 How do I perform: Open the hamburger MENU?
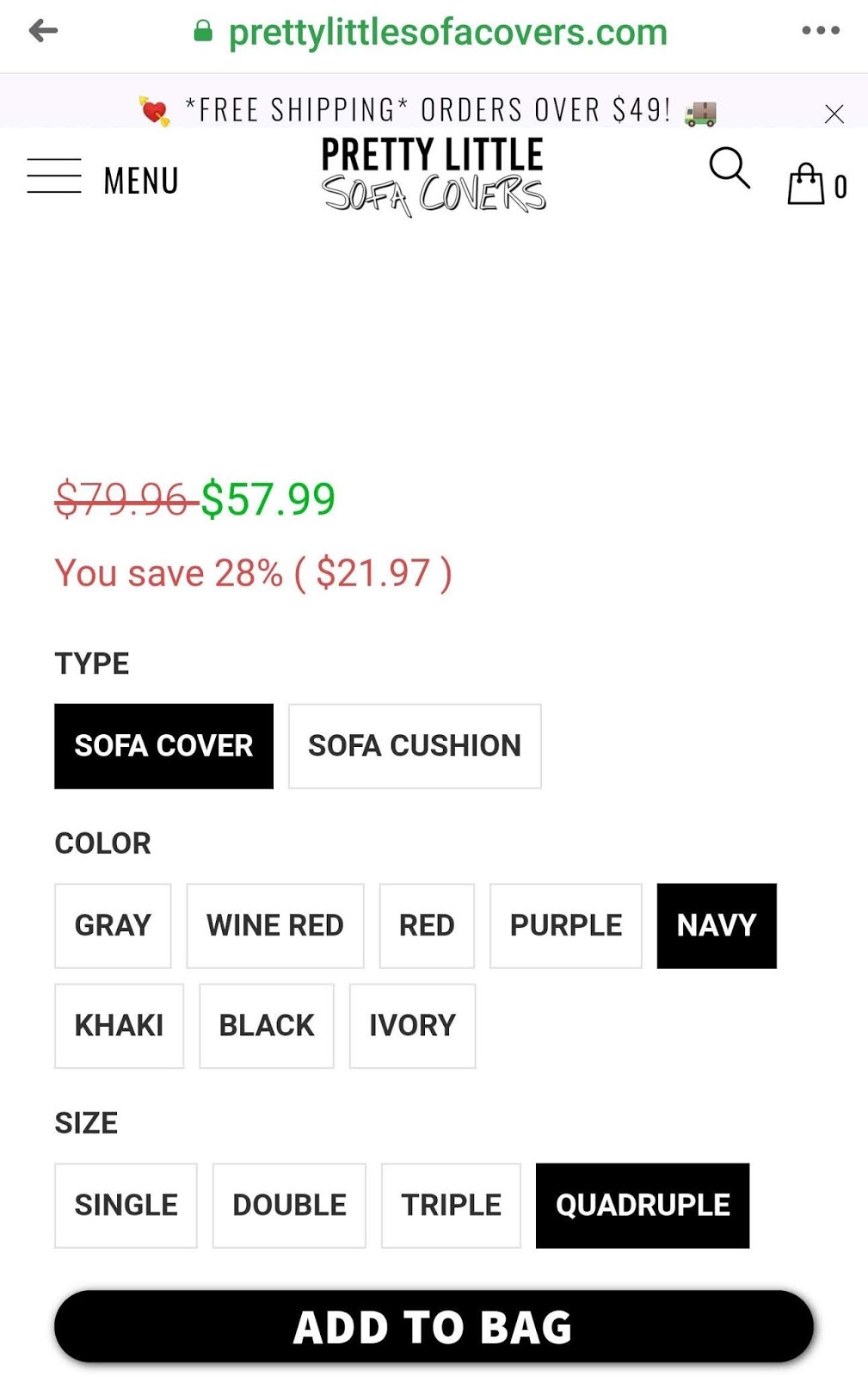click(102, 179)
